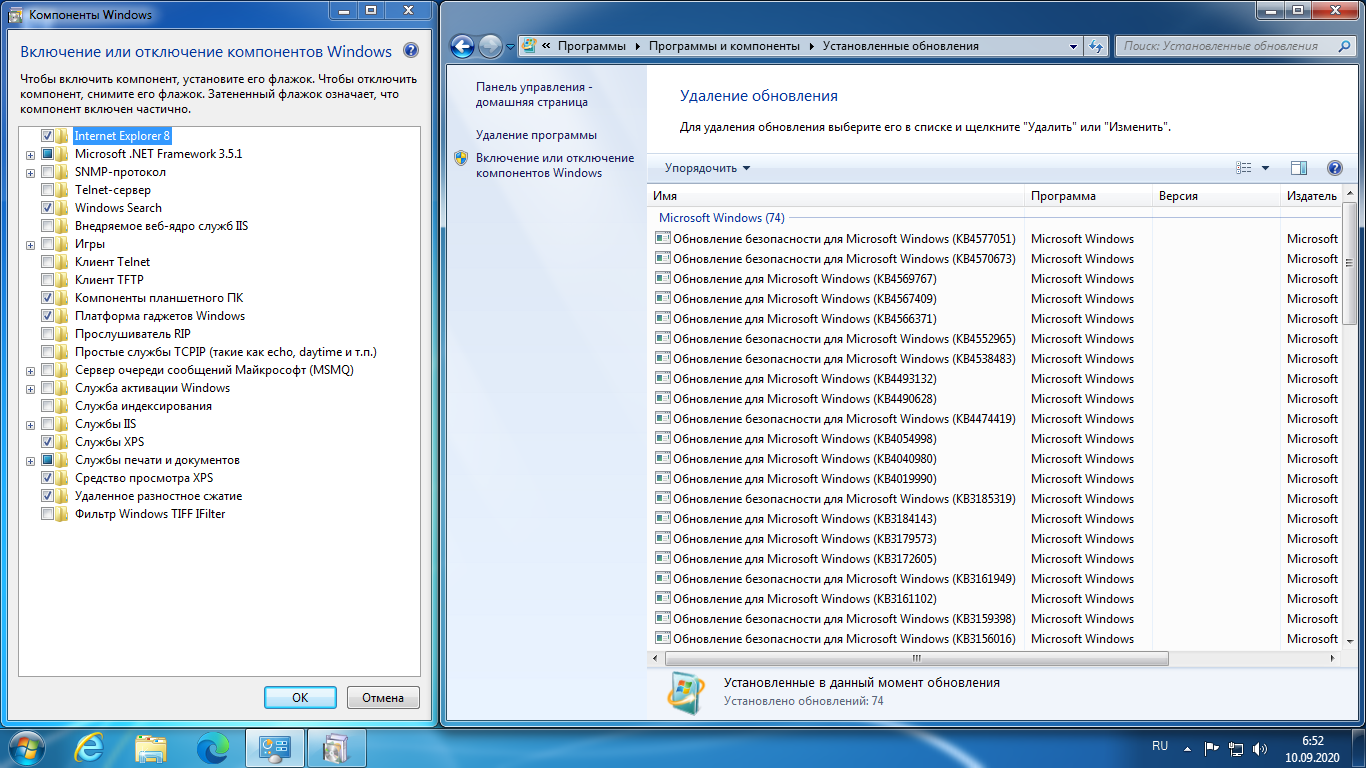The image size is (1366, 768).
Task: Expand the Microsoft .NET Framework 3.5.1 node
Action: pyautogui.click(x=31, y=155)
